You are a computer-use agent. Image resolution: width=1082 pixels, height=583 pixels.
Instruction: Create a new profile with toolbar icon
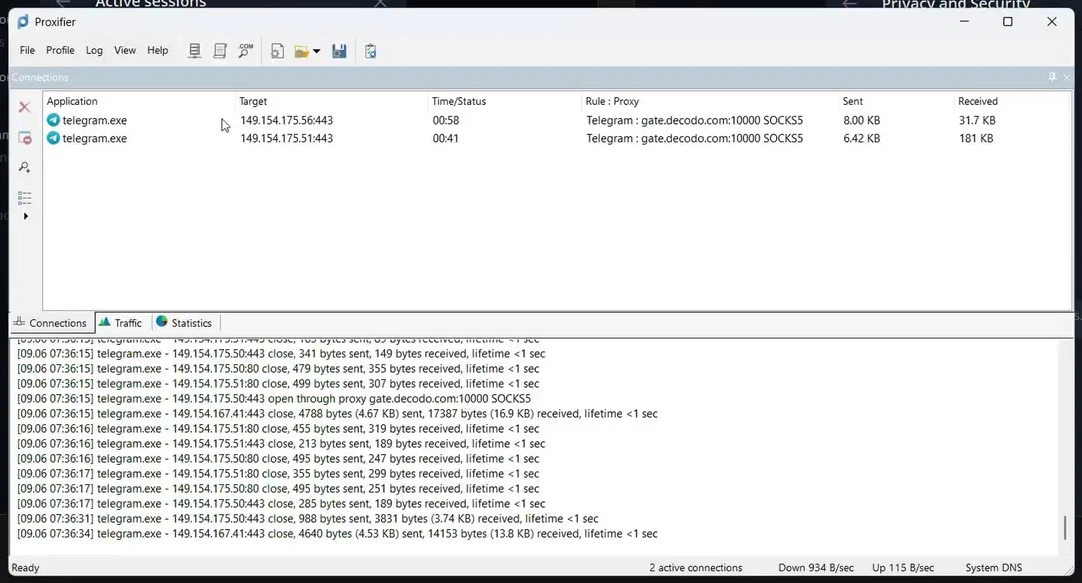pos(277,51)
